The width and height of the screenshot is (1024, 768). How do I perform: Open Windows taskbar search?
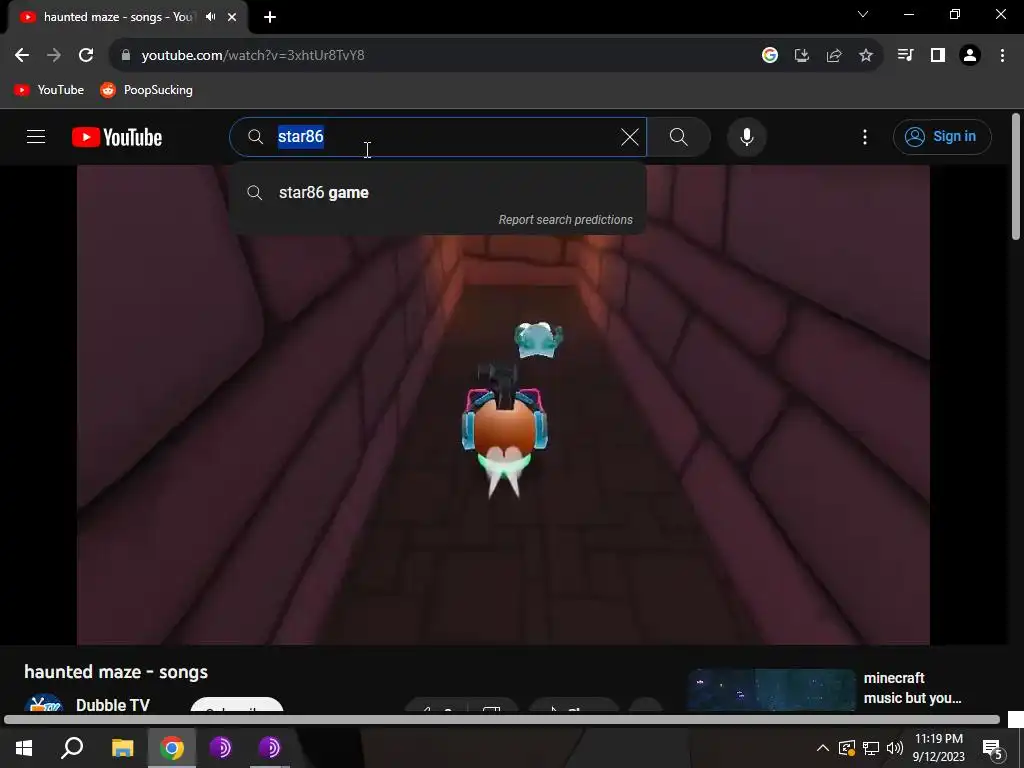tap(72, 748)
